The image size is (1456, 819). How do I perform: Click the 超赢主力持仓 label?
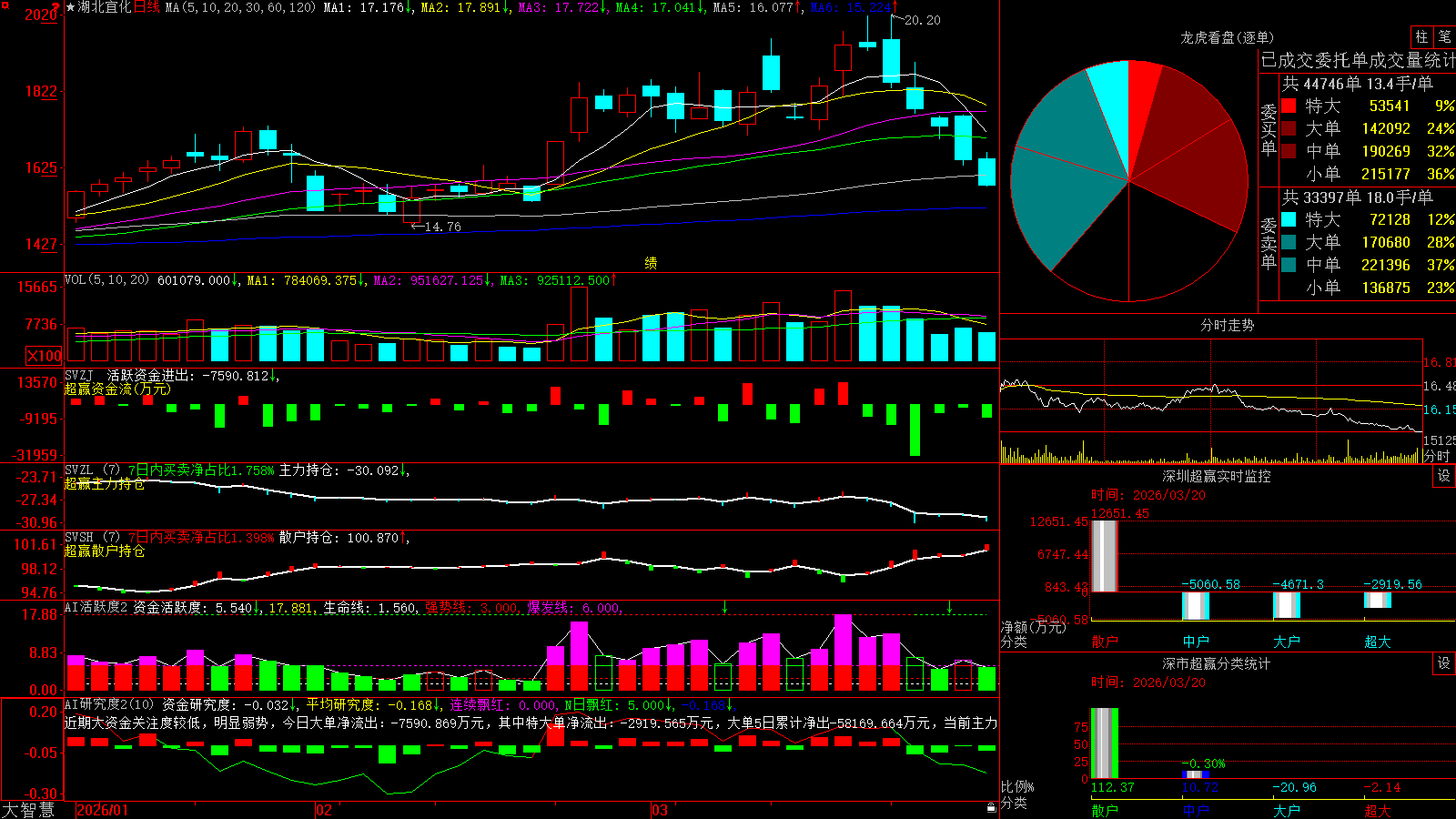coord(105,483)
